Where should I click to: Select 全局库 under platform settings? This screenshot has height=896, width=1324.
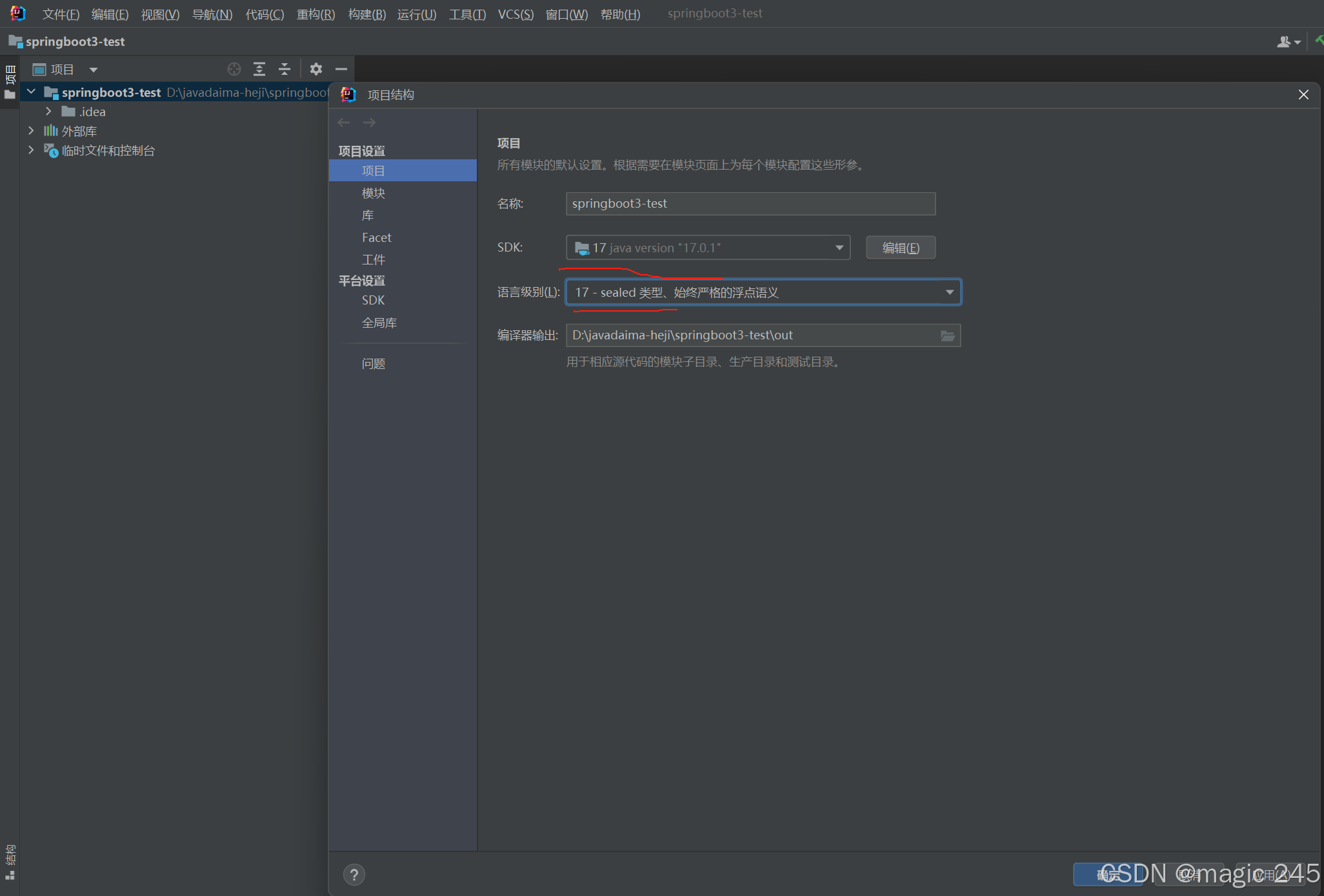point(379,323)
